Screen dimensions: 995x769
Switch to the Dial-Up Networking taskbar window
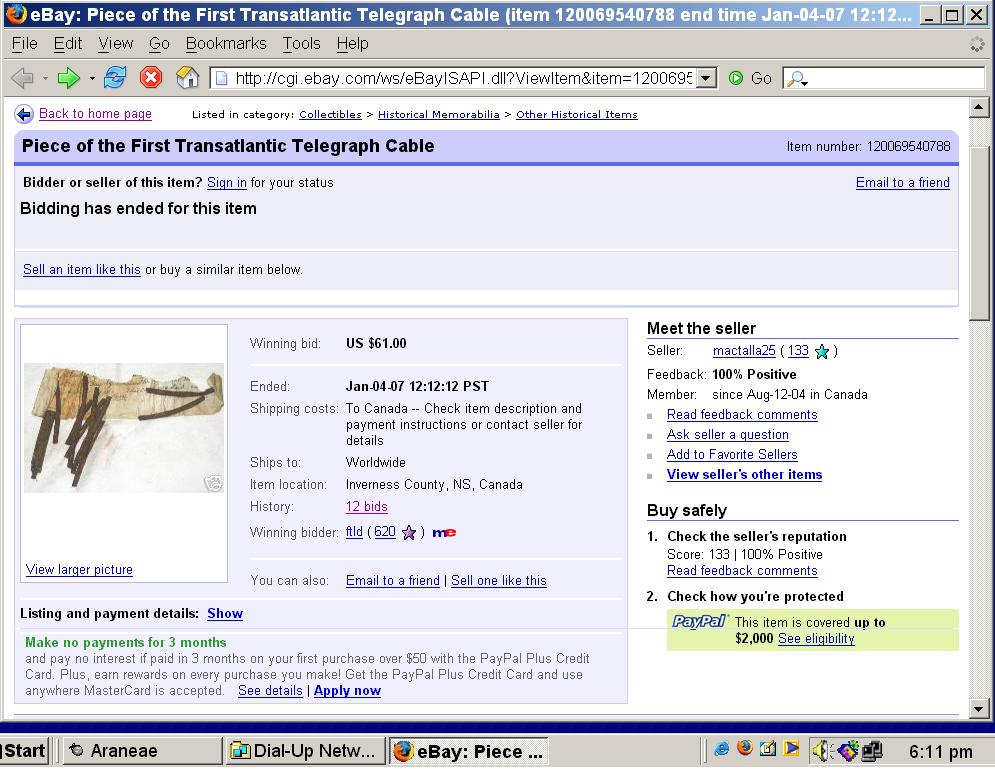(x=305, y=751)
